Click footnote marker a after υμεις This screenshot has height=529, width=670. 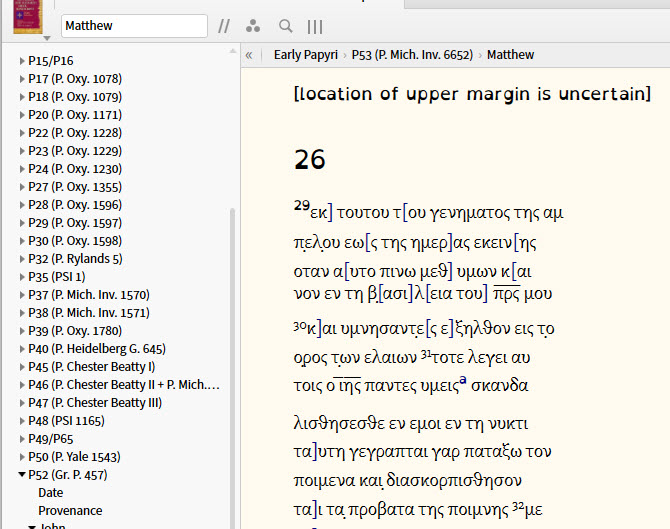(x=463, y=381)
